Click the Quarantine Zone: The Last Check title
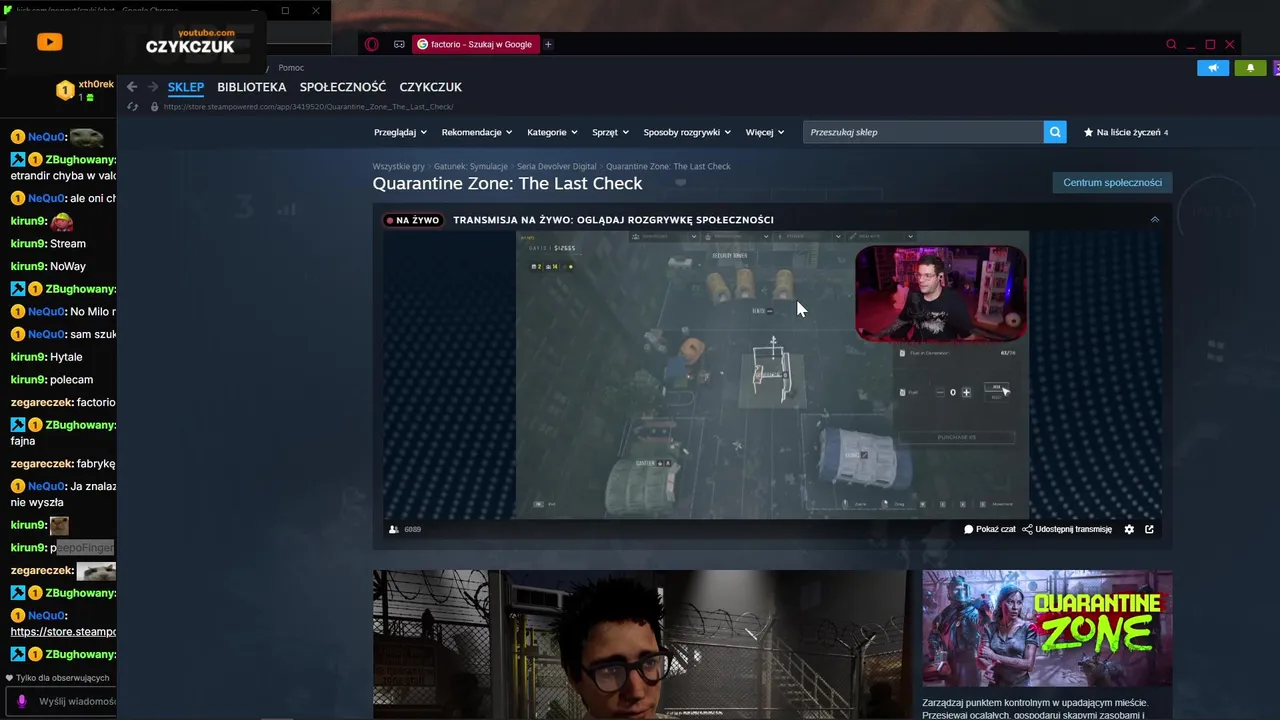 coord(507,184)
